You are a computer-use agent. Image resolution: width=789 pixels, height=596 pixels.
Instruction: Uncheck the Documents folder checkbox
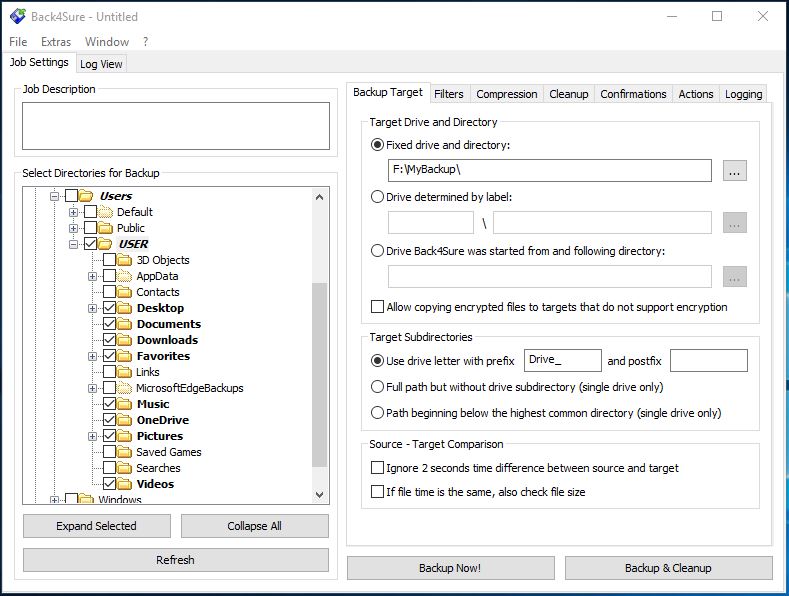[x=109, y=324]
